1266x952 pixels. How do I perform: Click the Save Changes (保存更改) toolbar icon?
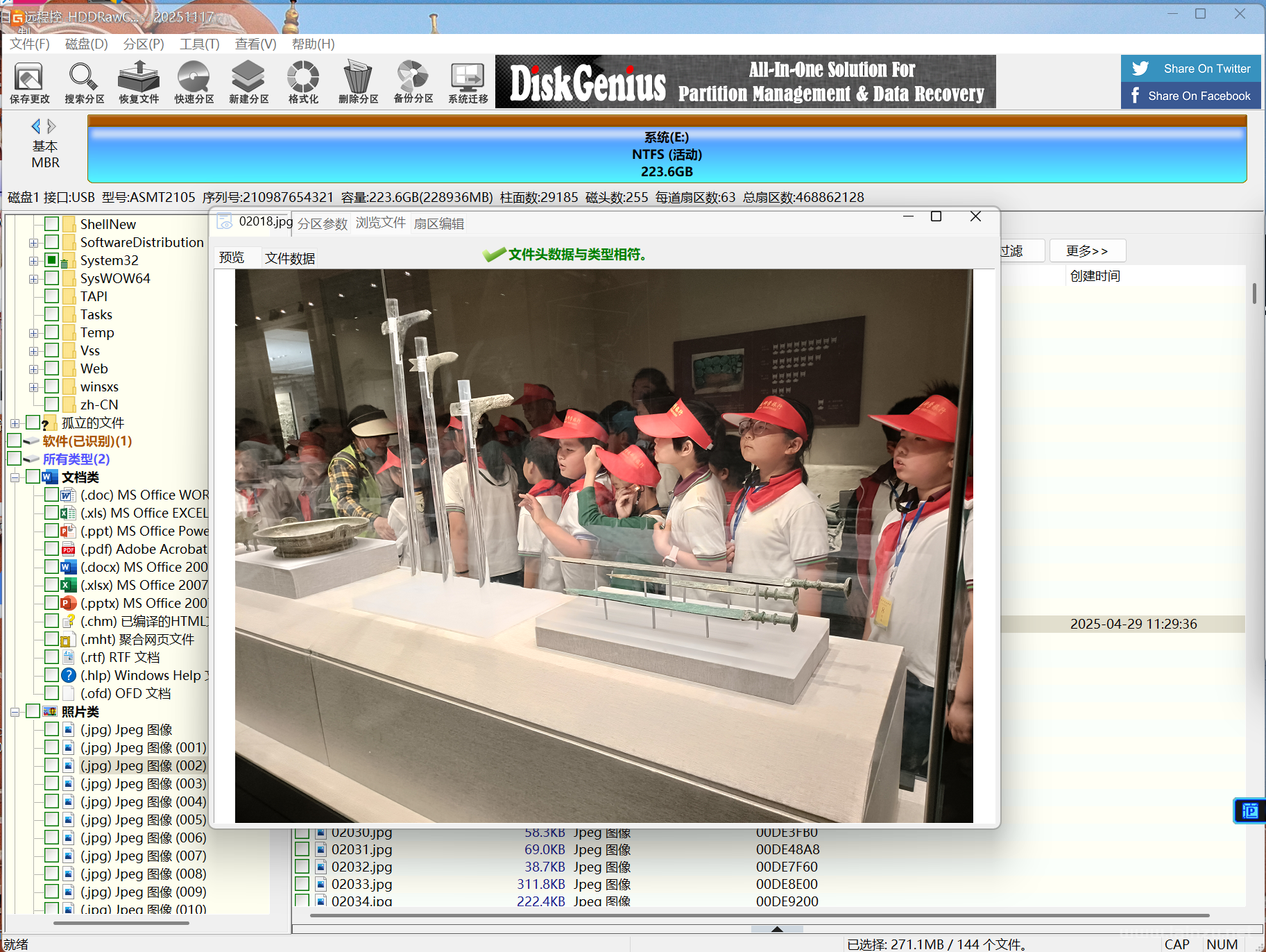coord(29,82)
